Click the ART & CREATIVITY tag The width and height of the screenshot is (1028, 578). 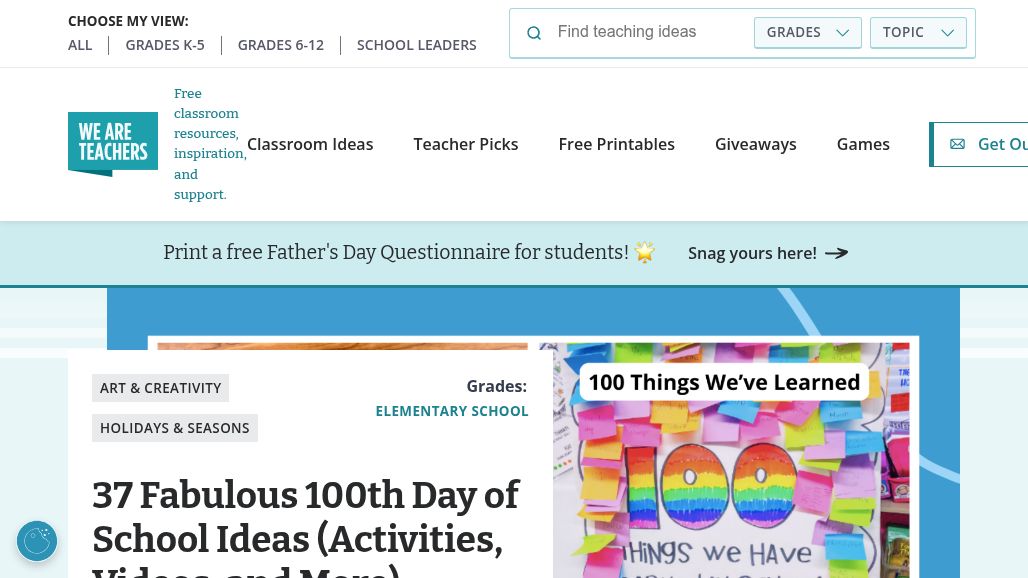click(161, 388)
